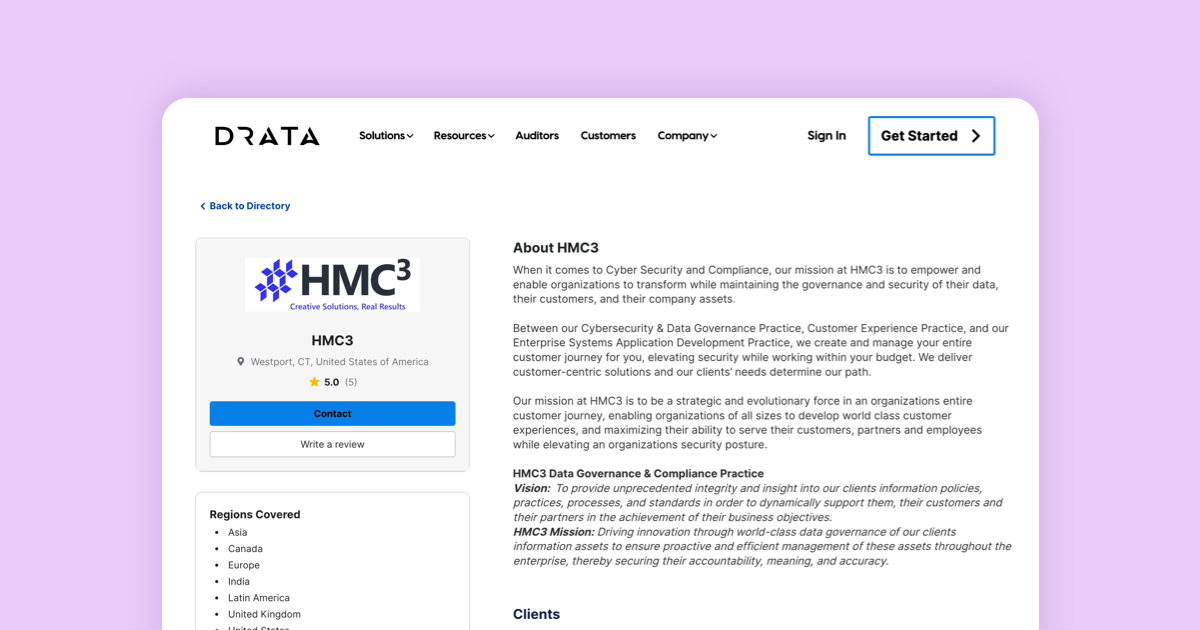Click the United Kingdom region entry

tap(264, 614)
